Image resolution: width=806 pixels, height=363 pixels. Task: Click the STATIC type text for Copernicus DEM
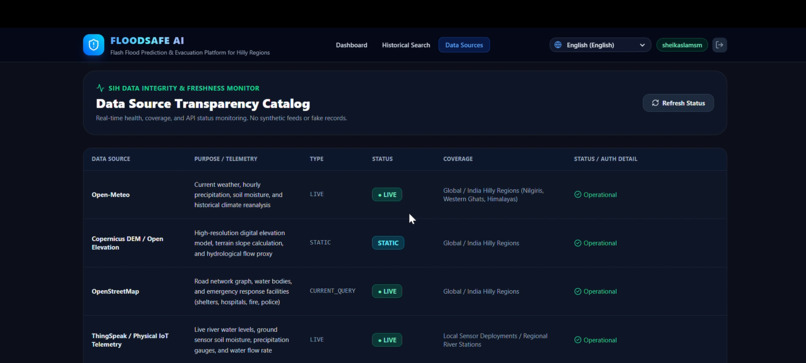[320, 242]
